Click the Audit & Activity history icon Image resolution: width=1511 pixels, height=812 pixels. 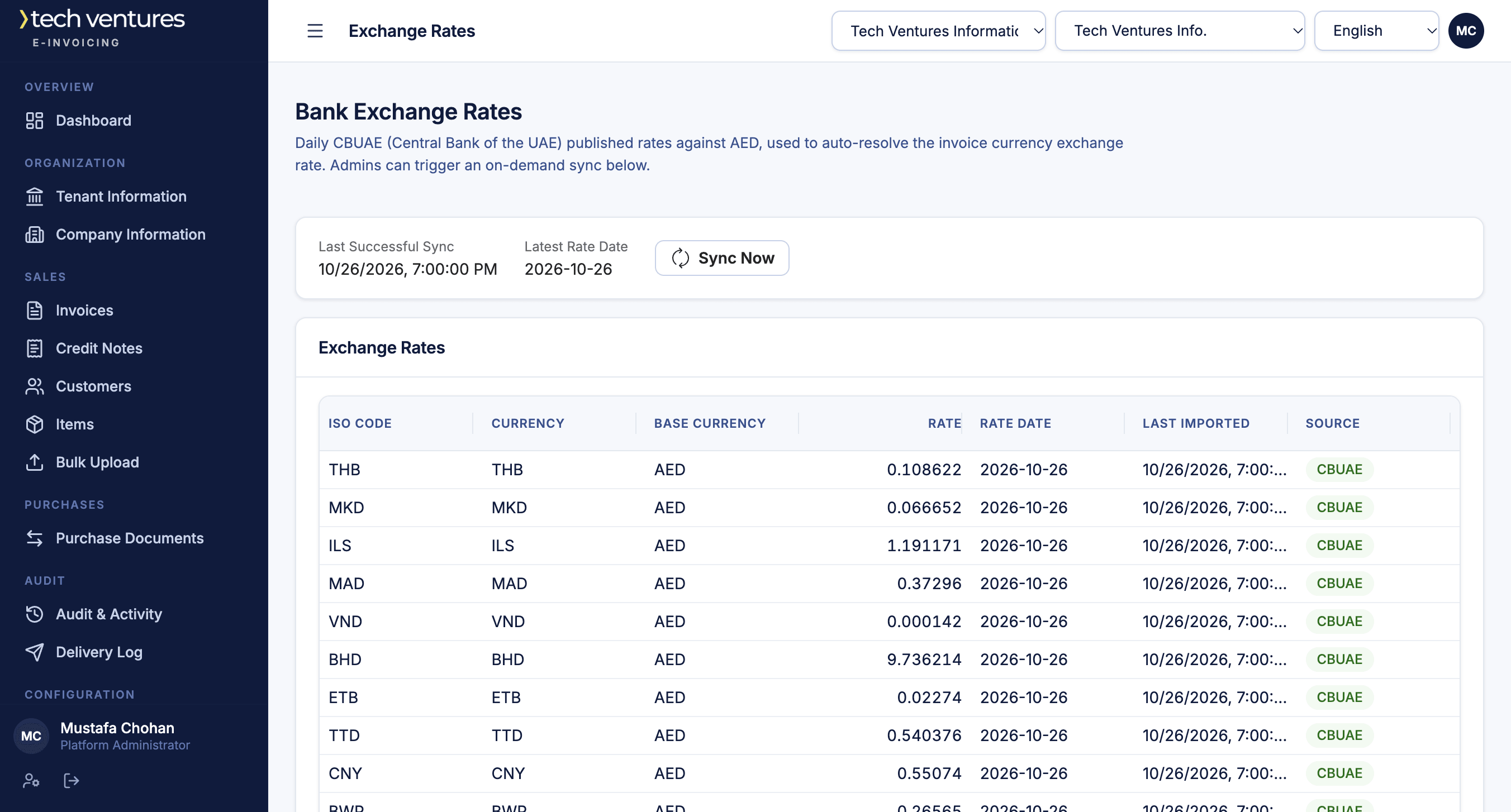(35, 614)
